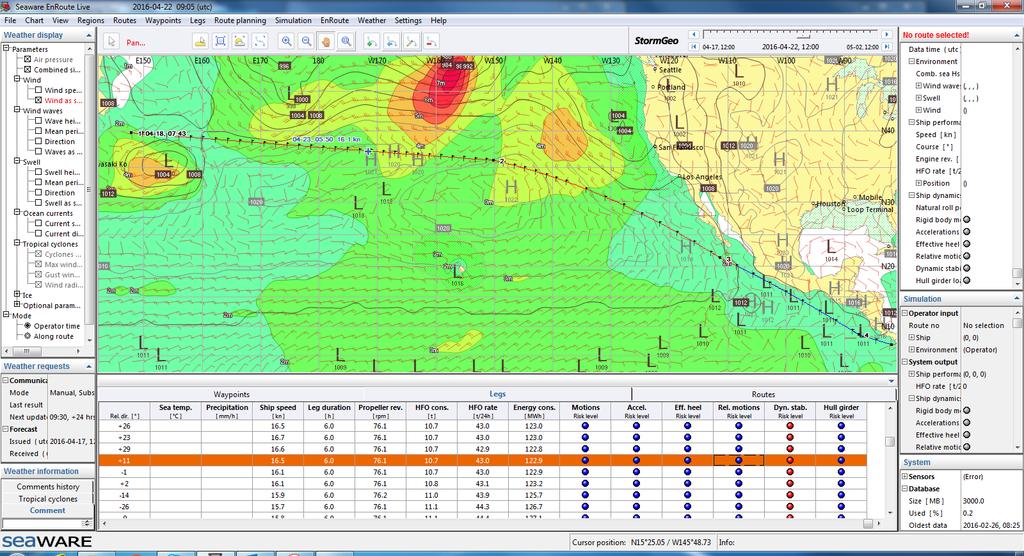This screenshot has height=556, width=1024.
Task: Collapse the Ocean currents tree node
Action: point(18,212)
